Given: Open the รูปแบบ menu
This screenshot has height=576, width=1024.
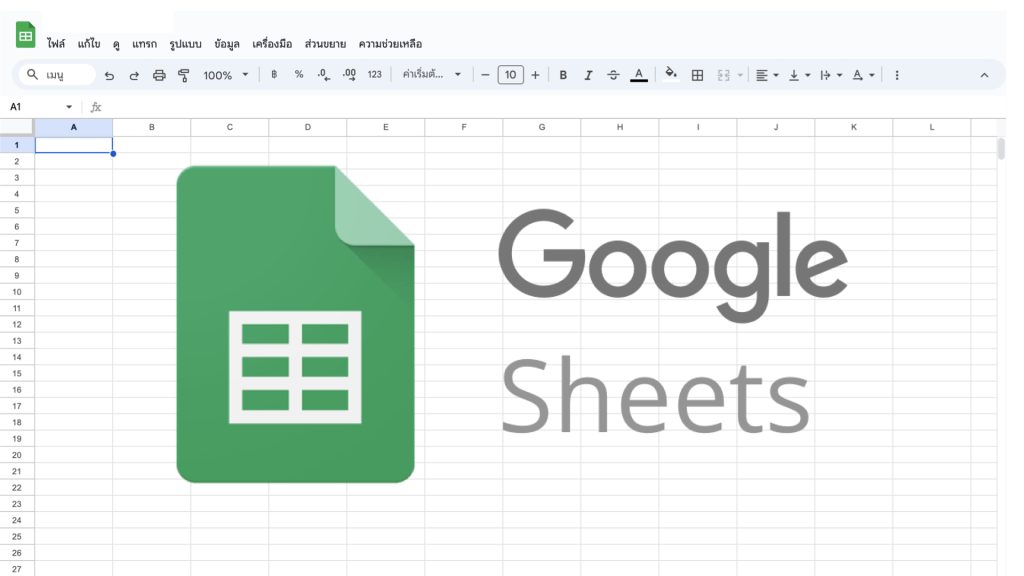Looking at the screenshot, I should click(x=186, y=44).
